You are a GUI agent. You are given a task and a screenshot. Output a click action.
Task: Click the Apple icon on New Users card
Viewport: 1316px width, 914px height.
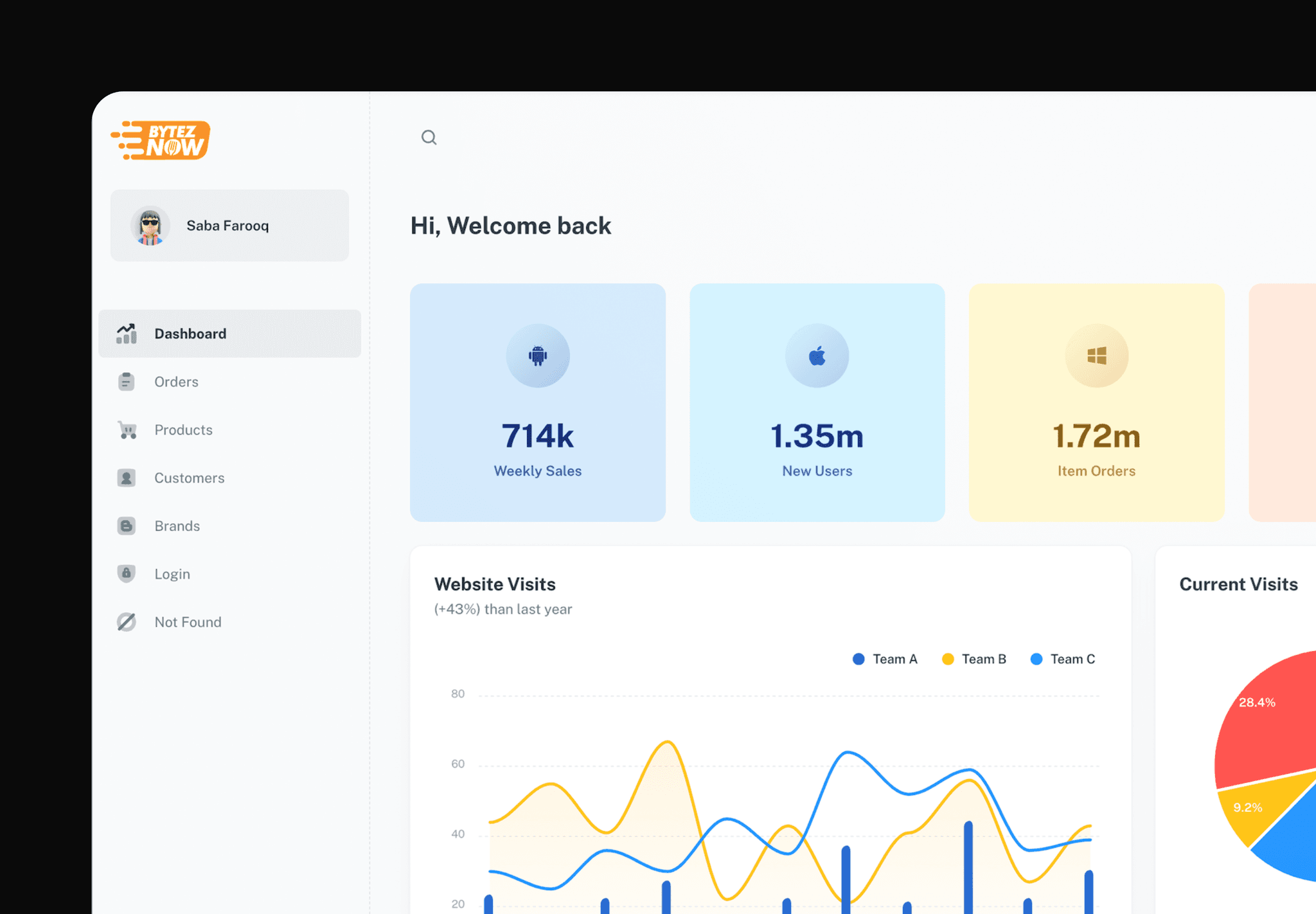817,355
